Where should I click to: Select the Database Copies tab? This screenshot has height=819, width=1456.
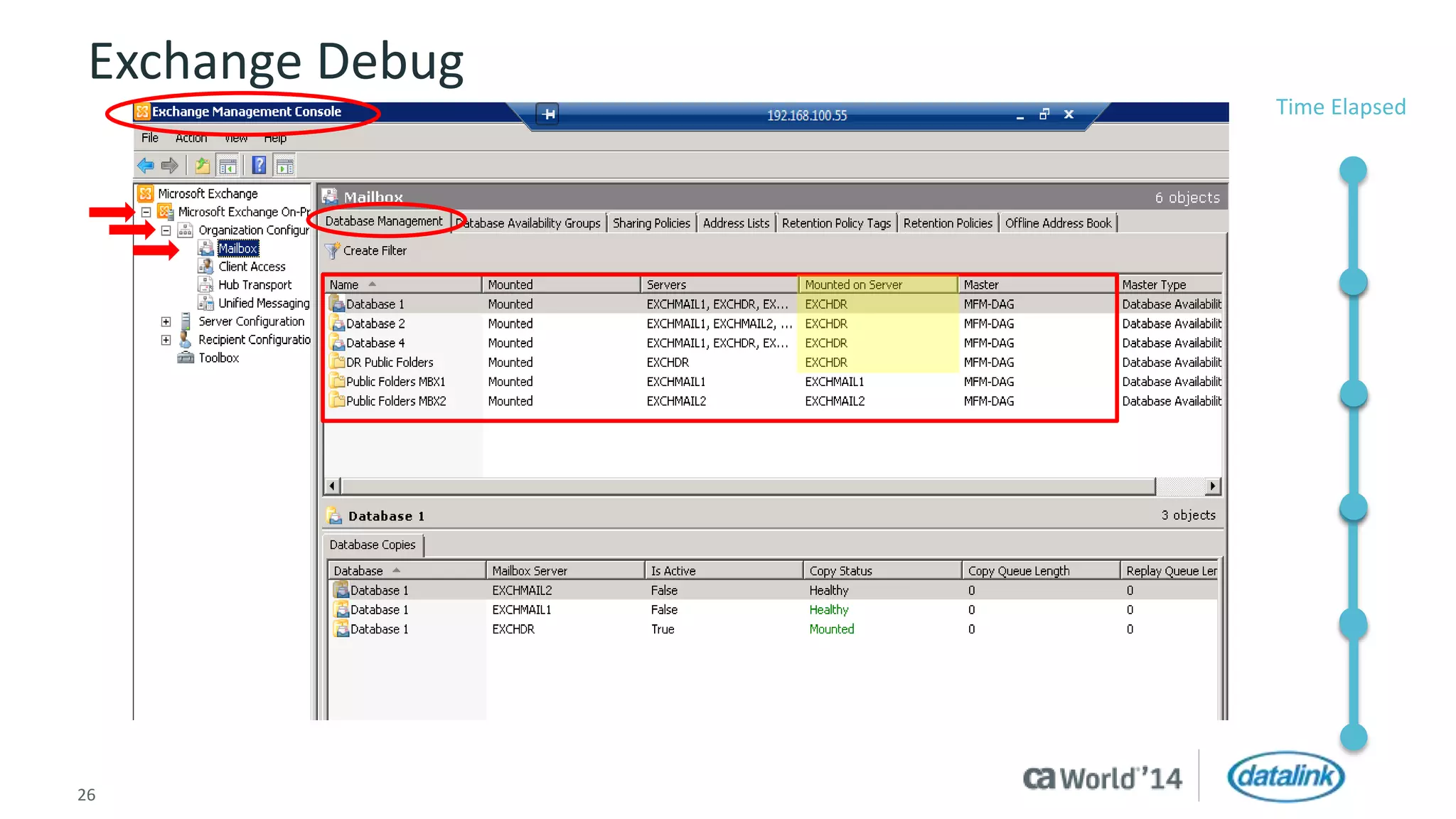pos(373,545)
